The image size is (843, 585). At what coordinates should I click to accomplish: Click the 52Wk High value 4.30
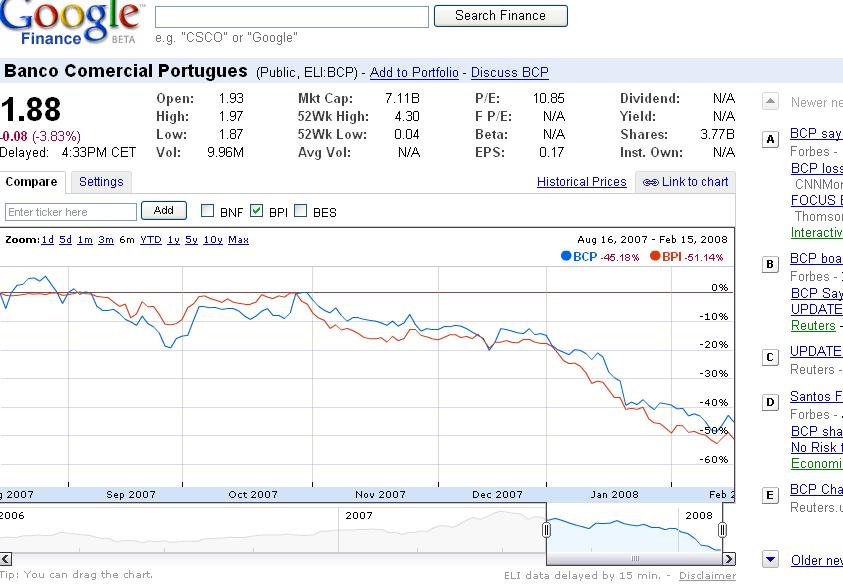pyautogui.click(x=406, y=117)
